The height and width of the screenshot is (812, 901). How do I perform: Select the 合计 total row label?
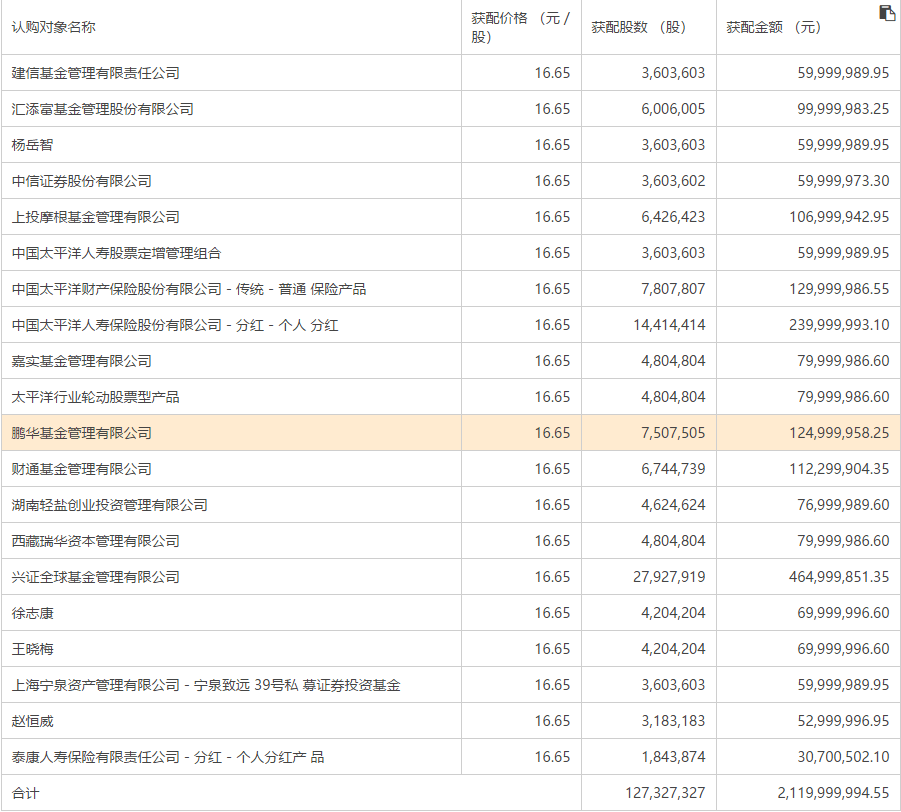[25, 793]
